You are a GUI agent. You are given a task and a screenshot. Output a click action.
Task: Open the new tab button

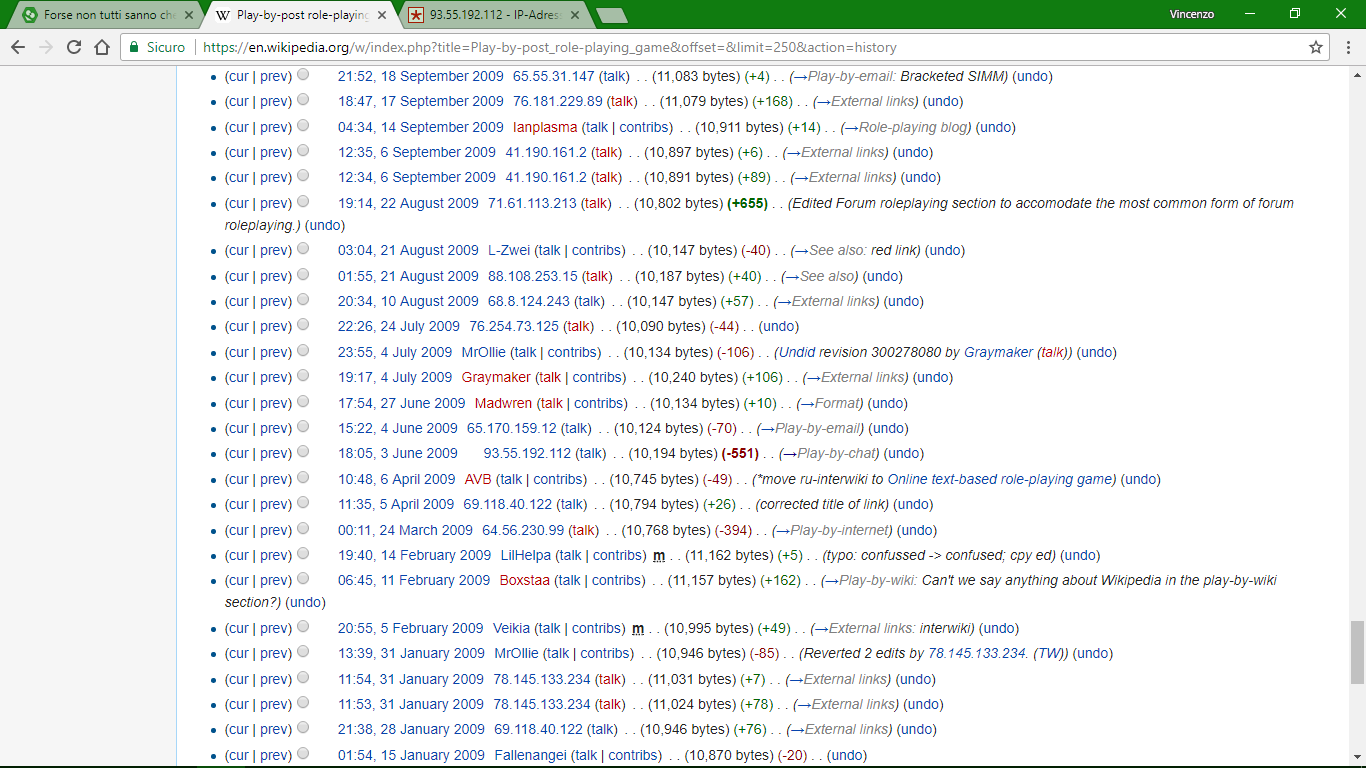[x=611, y=15]
